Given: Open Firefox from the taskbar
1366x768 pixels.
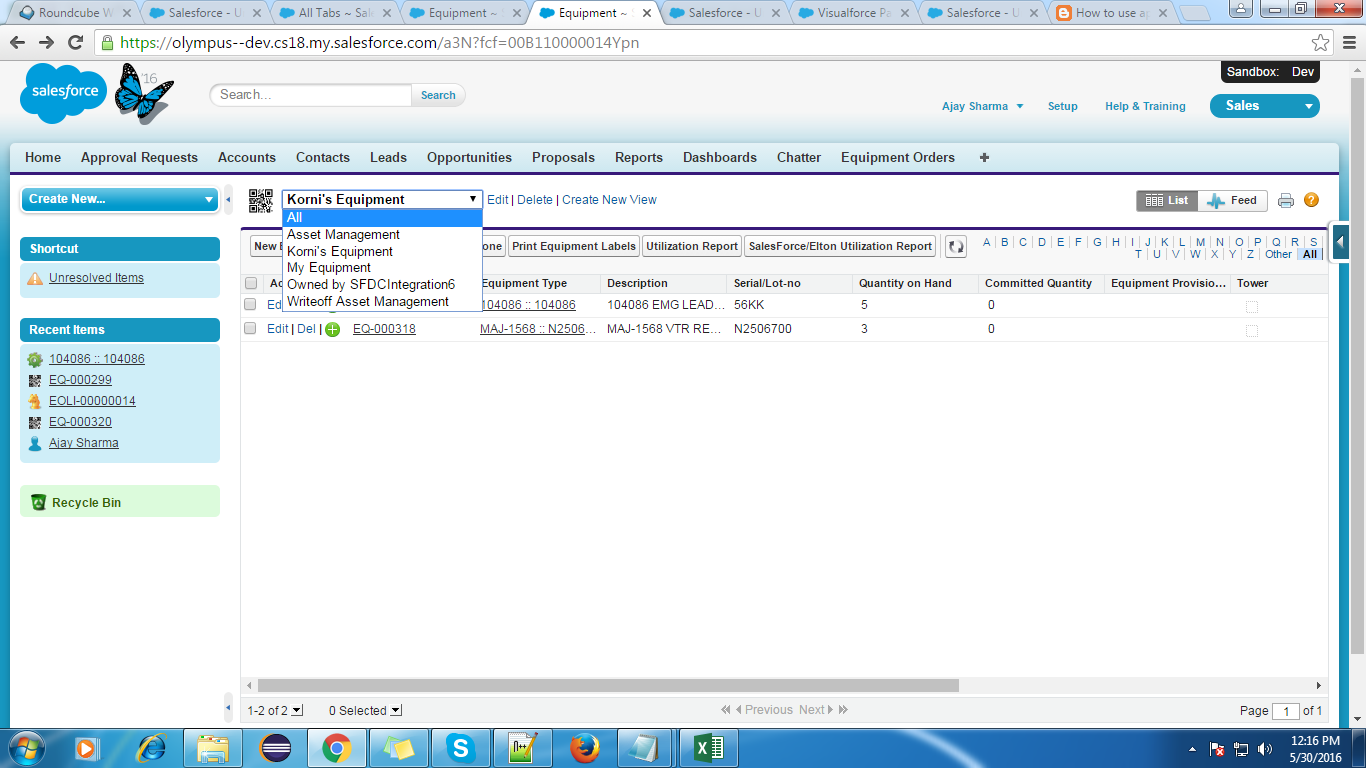Looking at the screenshot, I should point(584,748).
